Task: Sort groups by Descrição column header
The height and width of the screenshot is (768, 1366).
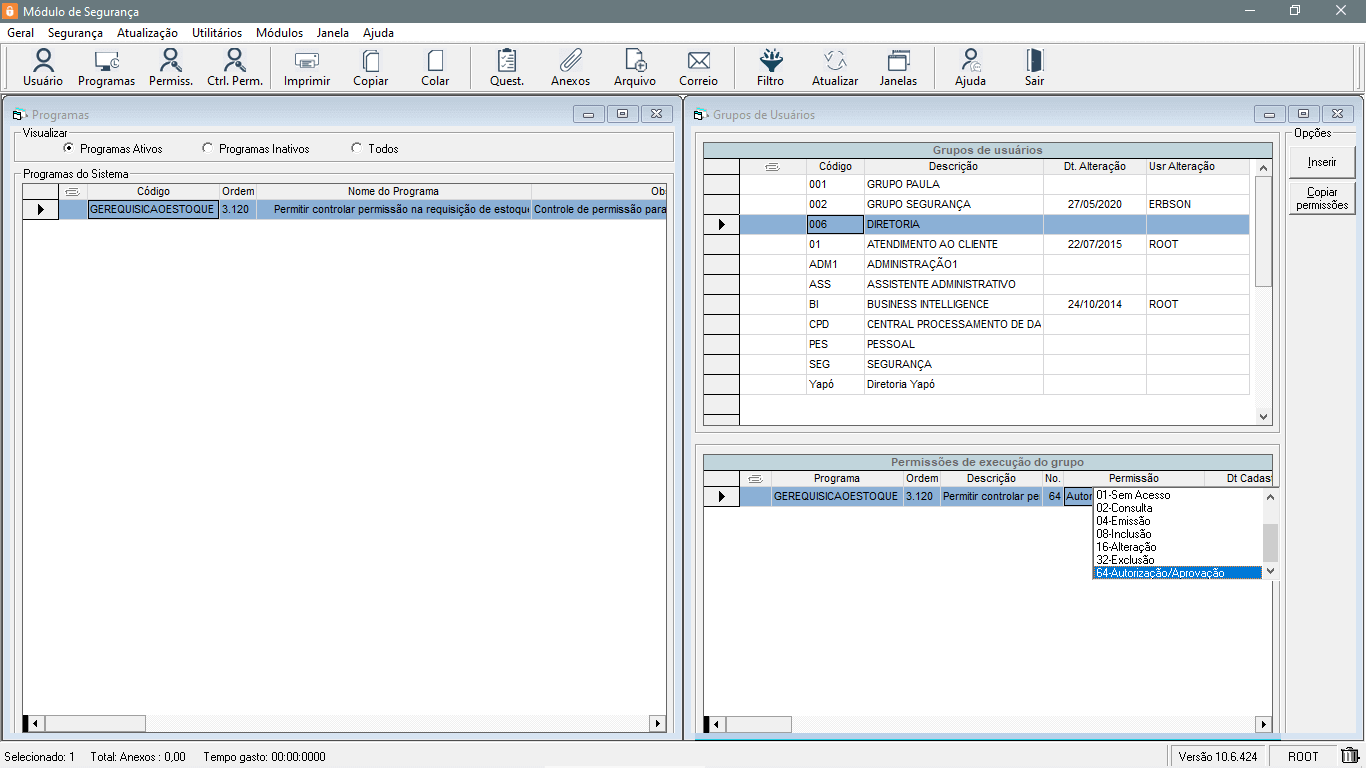Action: click(953, 166)
